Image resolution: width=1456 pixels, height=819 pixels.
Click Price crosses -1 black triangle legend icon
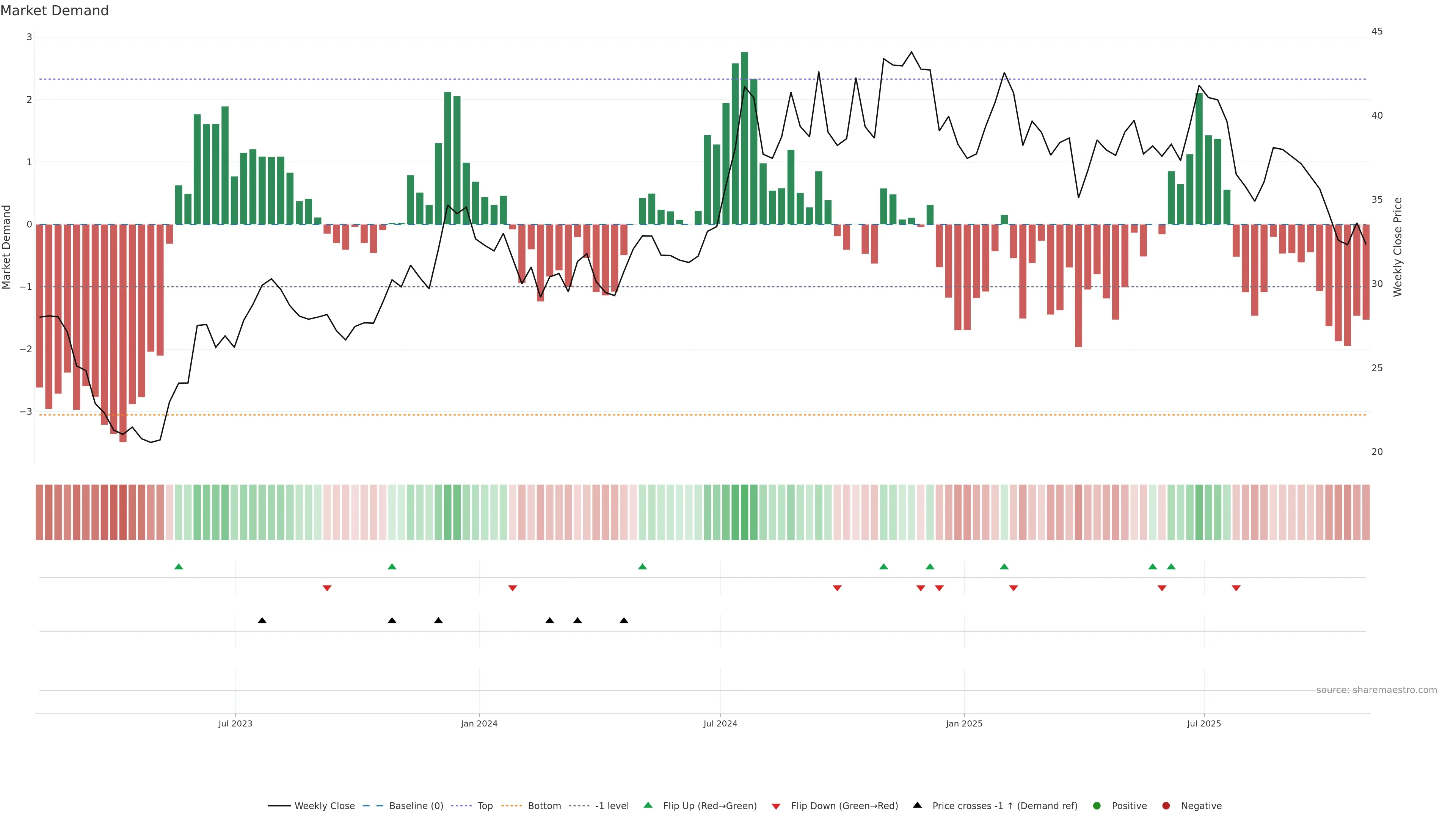(x=917, y=805)
